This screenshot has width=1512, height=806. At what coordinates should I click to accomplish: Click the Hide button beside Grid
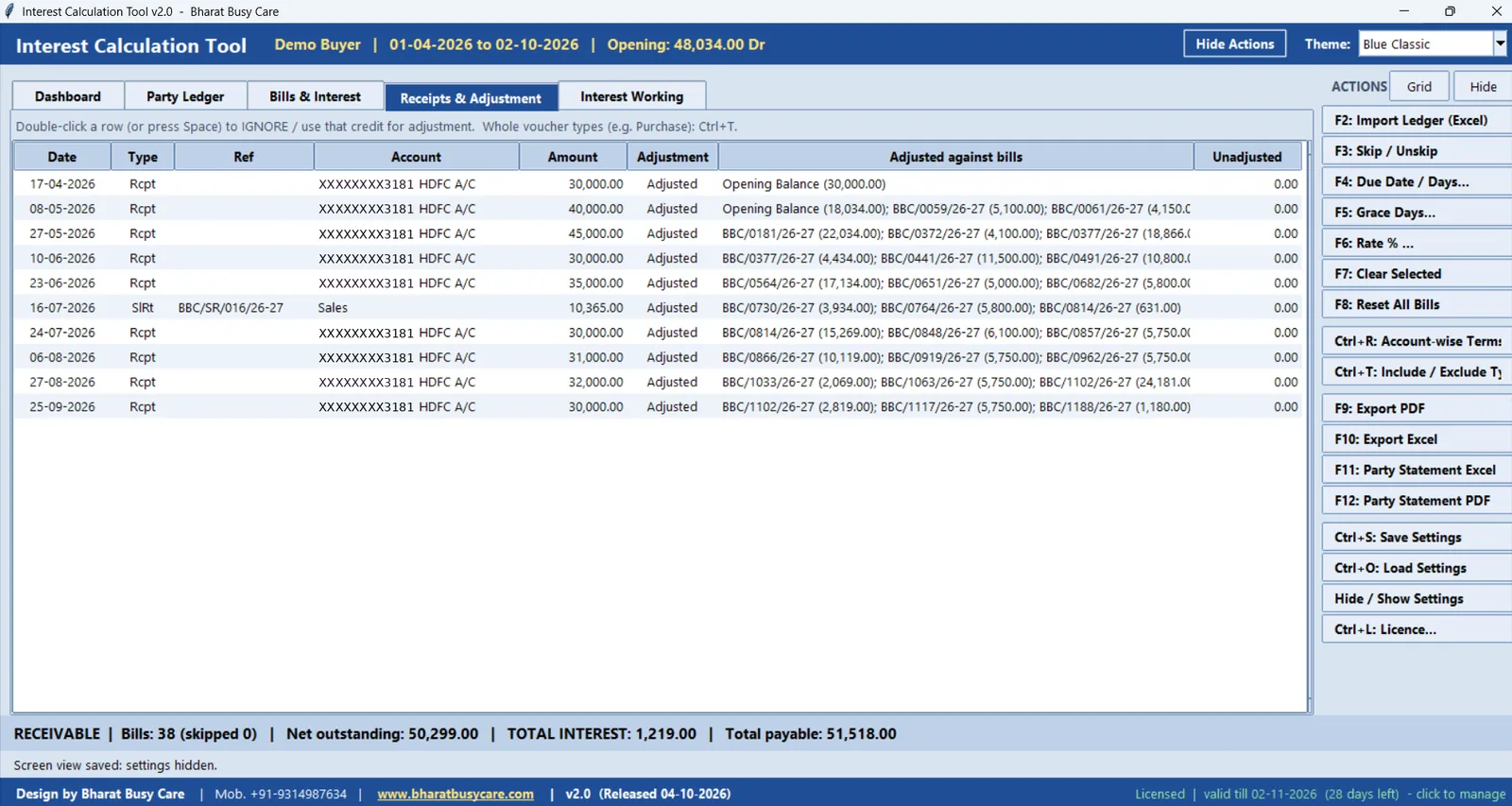pos(1483,87)
